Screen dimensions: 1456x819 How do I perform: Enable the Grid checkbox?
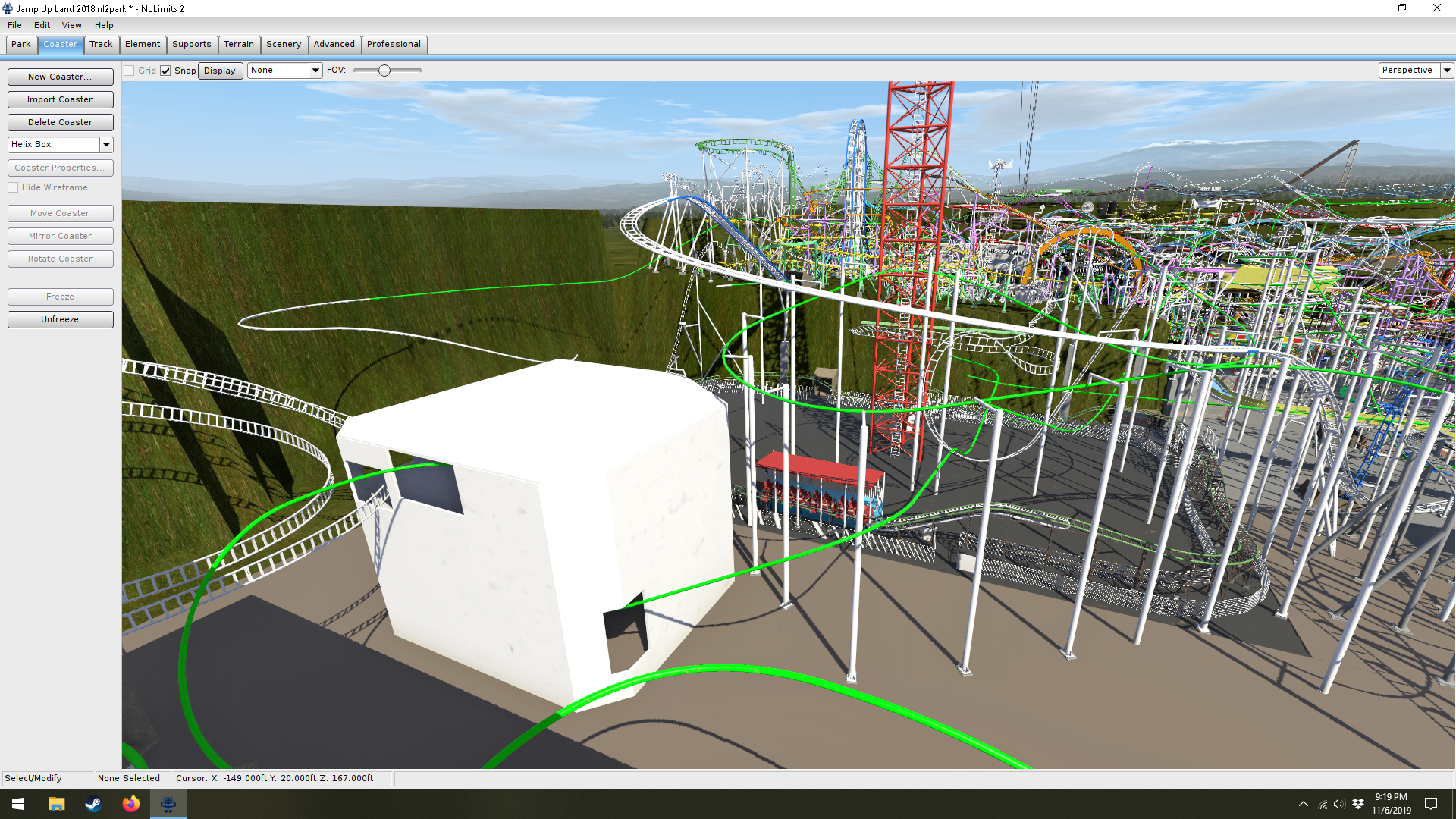coord(130,71)
